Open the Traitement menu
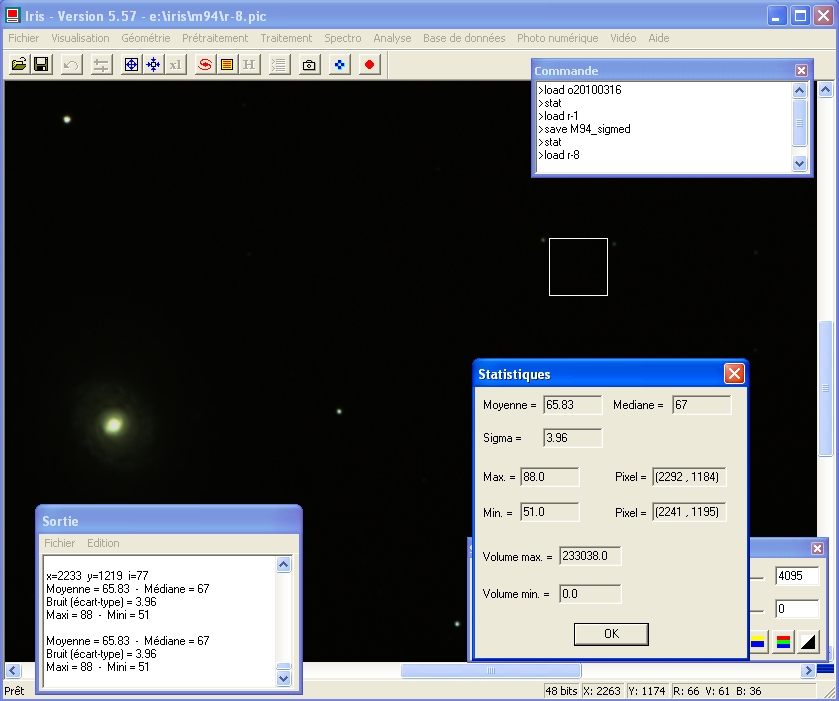Image resolution: width=839 pixels, height=701 pixels. 286,38
